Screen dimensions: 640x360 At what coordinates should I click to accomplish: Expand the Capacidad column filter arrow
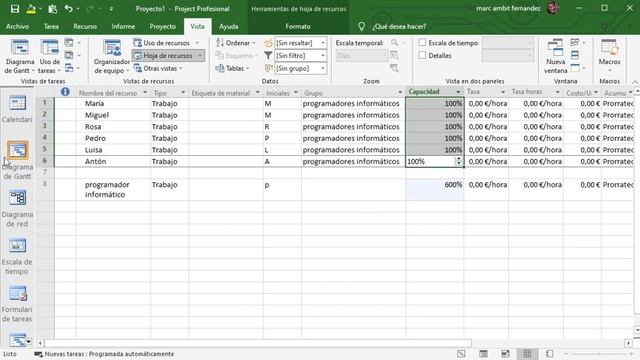click(x=458, y=92)
